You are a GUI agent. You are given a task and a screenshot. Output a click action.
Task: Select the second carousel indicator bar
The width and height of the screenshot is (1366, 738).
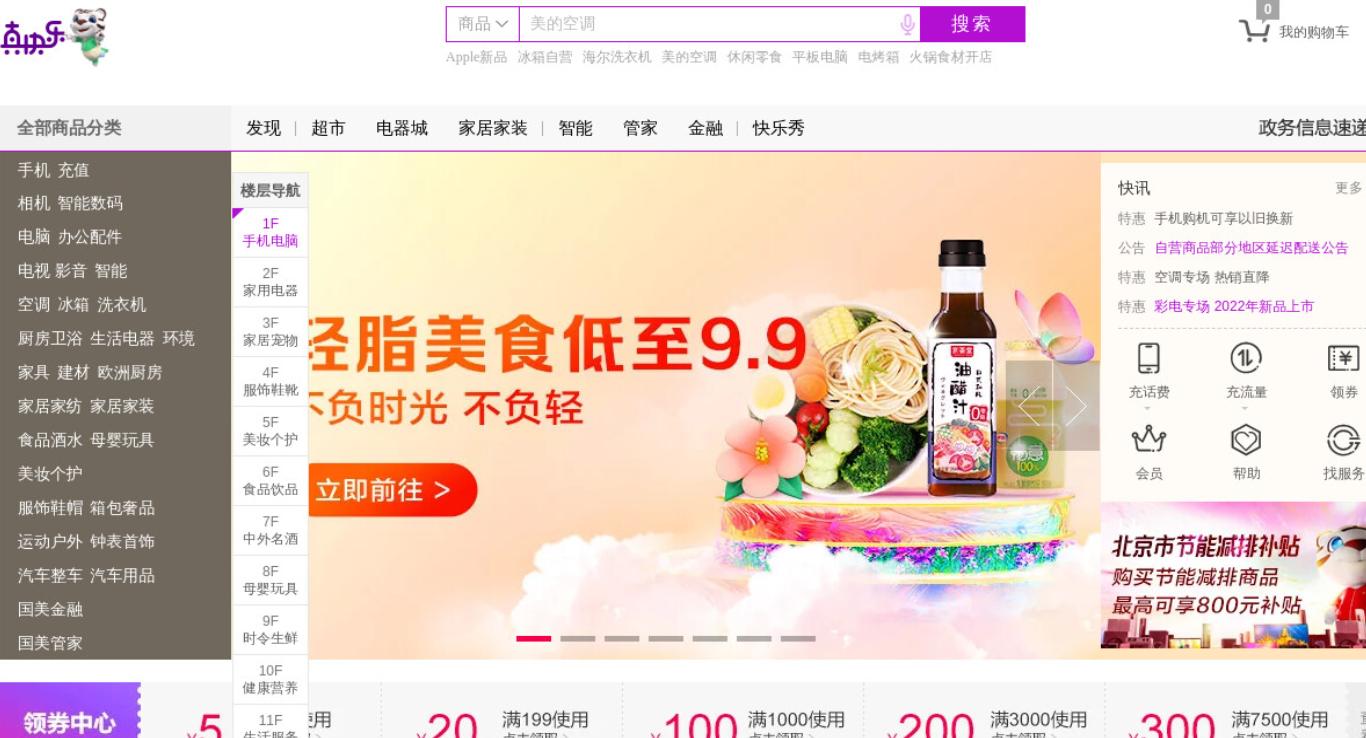pos(577,638)
